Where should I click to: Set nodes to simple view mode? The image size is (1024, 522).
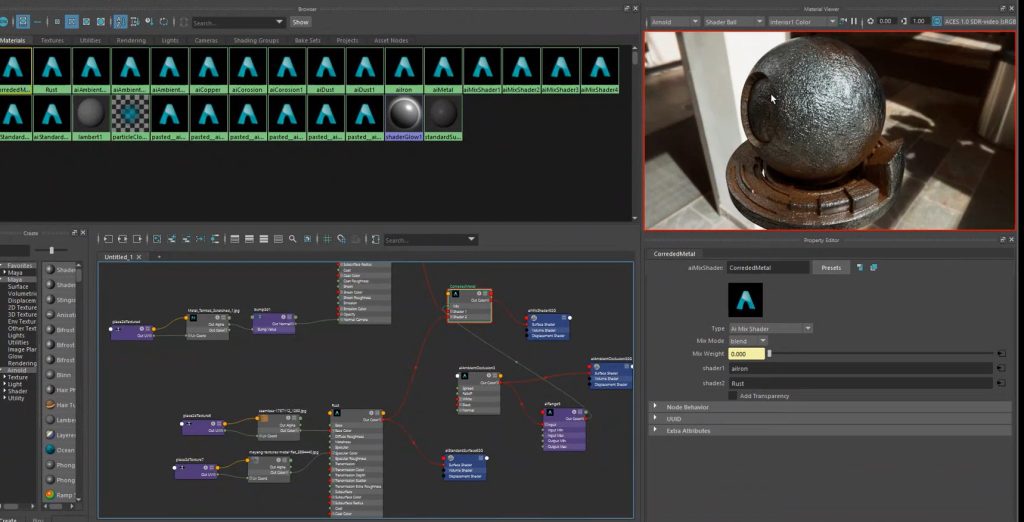(x=234, y=239)
